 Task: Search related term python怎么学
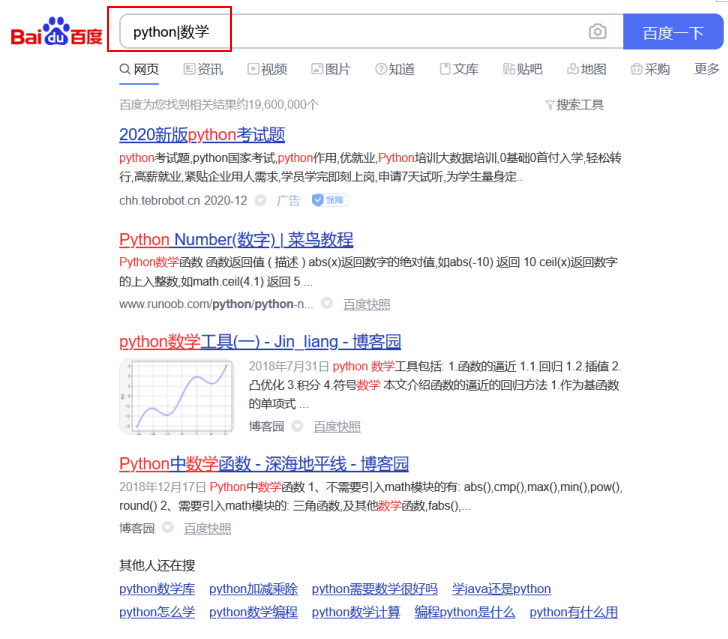coord(157,613)
